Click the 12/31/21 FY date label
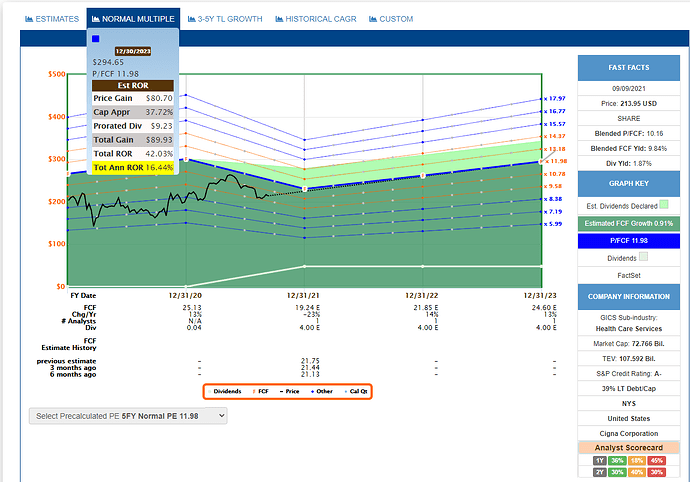Viewport: 690px width, 482px height. [x=303, y=295]
